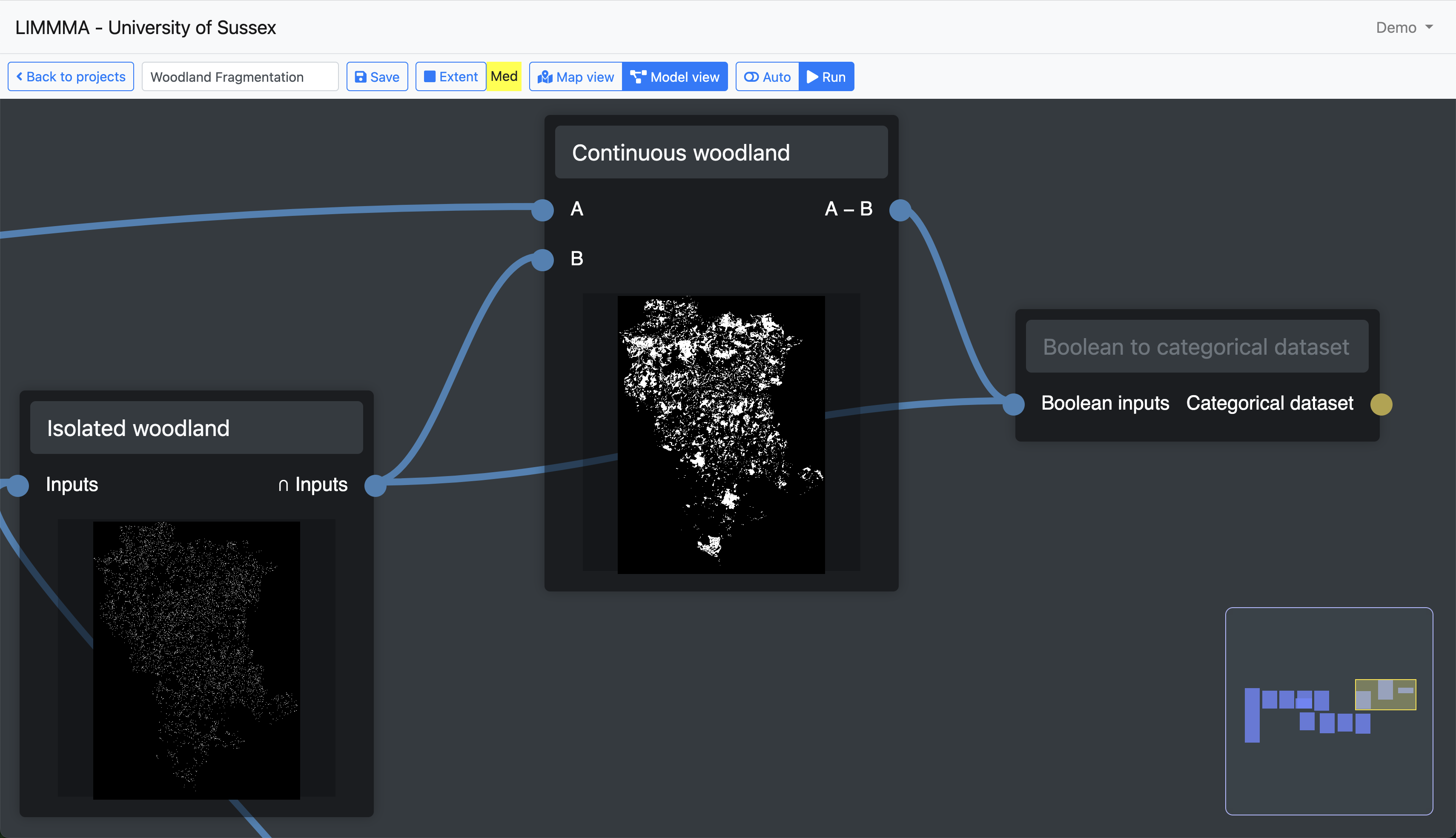Click the Boolean inputs socket
Viewport: 1456px width, 838px height.
(1014, 404)
